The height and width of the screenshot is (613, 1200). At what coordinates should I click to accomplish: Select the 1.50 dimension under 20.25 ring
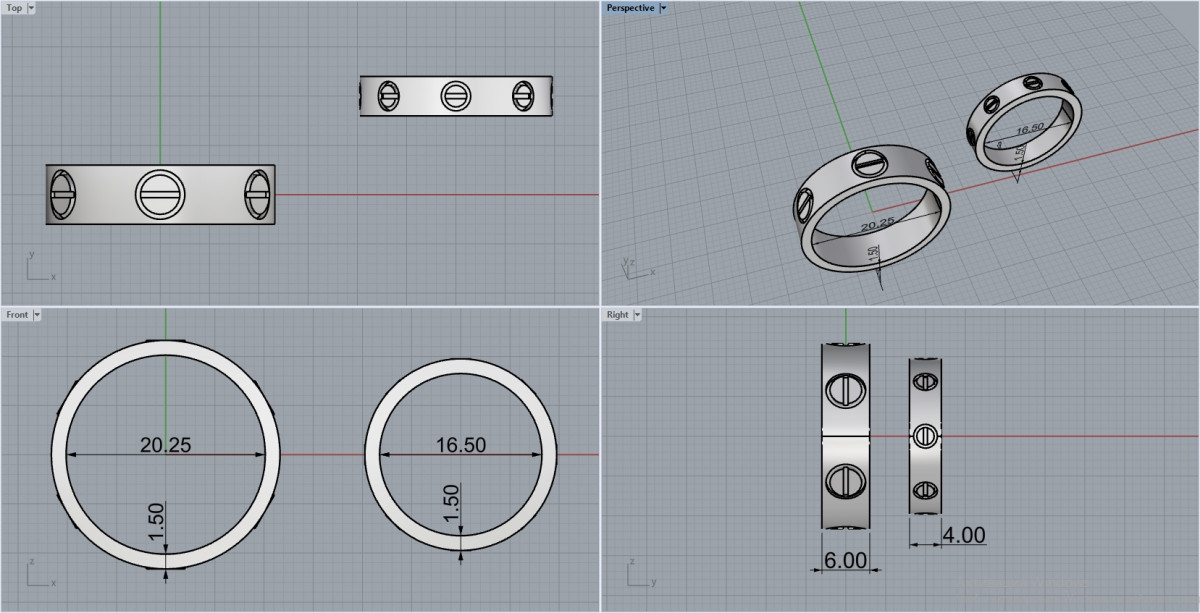[158, 521]
